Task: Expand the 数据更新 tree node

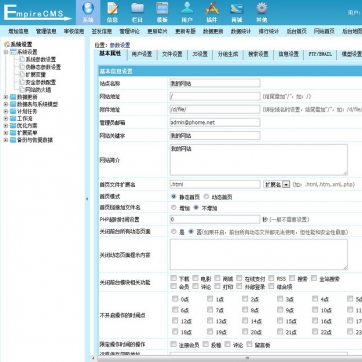Action: (x=6, y=97)
